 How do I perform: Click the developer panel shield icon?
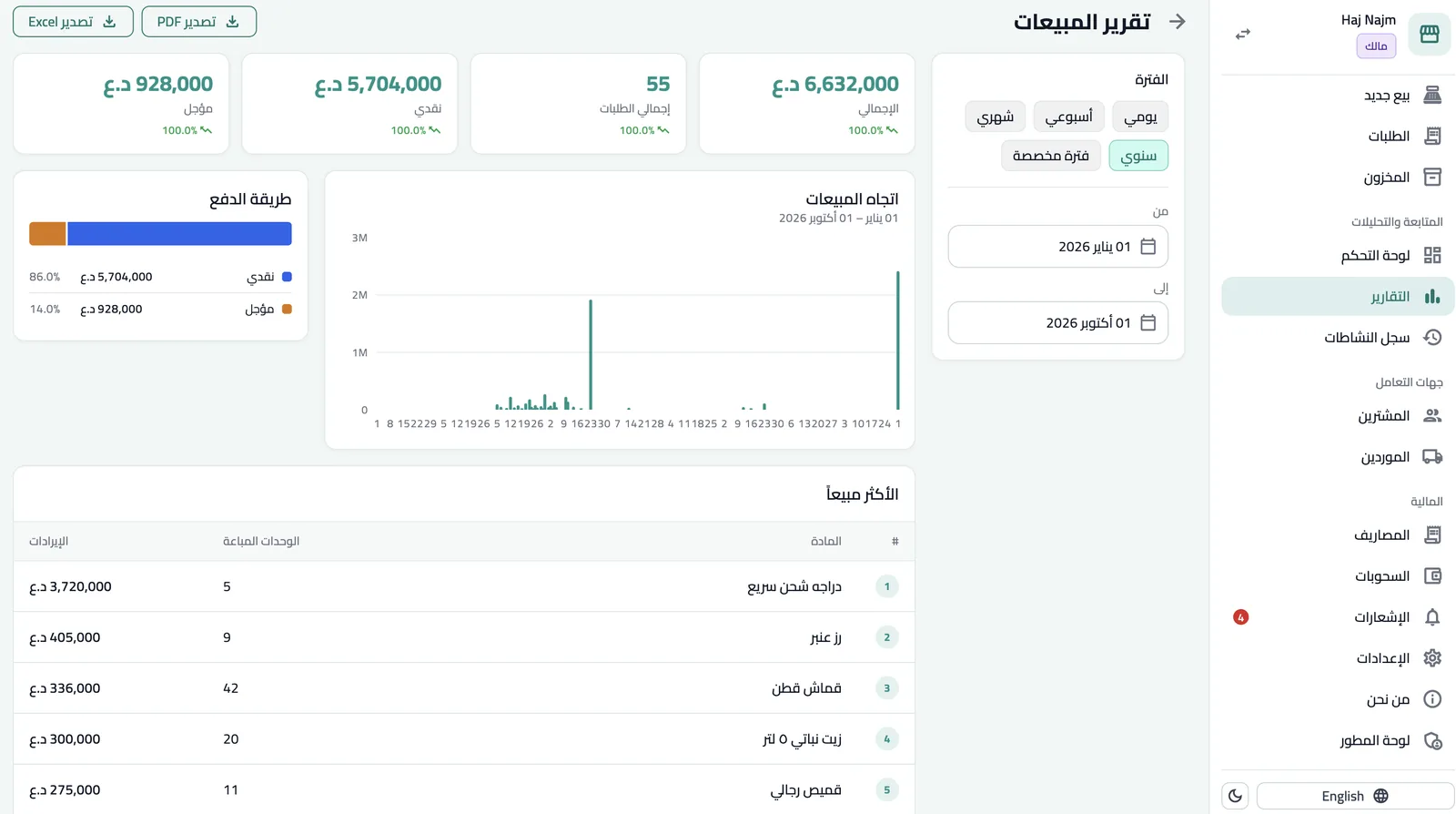(1432, 740)
